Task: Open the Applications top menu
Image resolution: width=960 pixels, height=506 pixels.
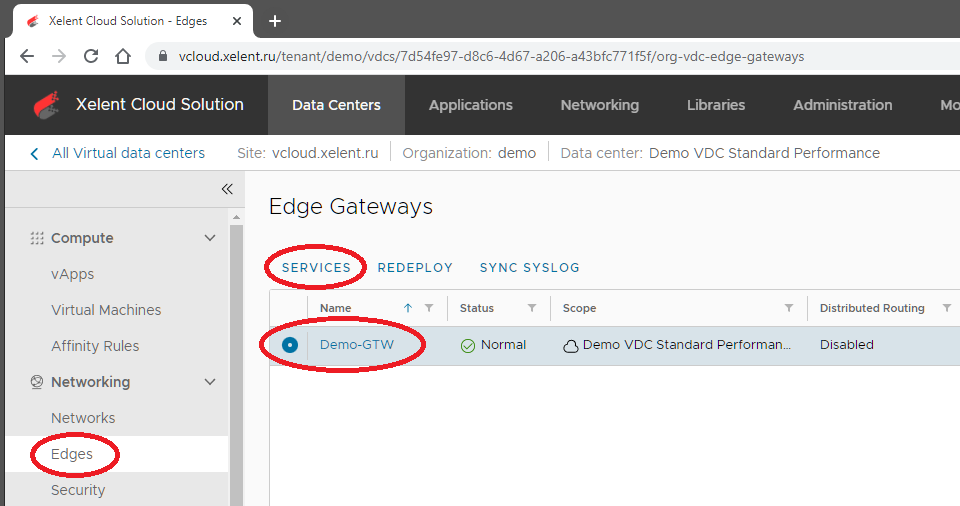Action: [x=471, y=105]
